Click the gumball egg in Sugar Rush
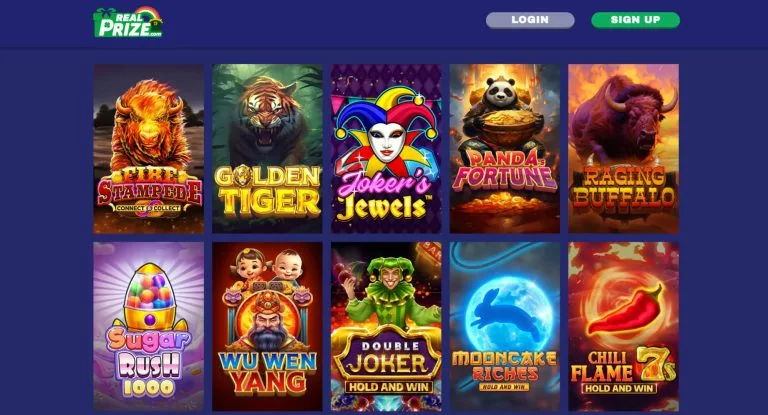This screenshot has height=415, width=768. [150, 297]
